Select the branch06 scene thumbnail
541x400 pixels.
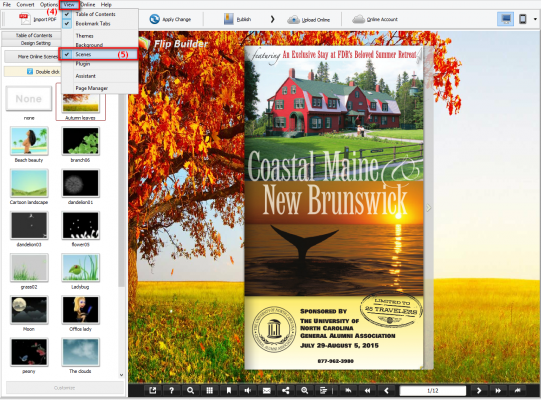80,141
